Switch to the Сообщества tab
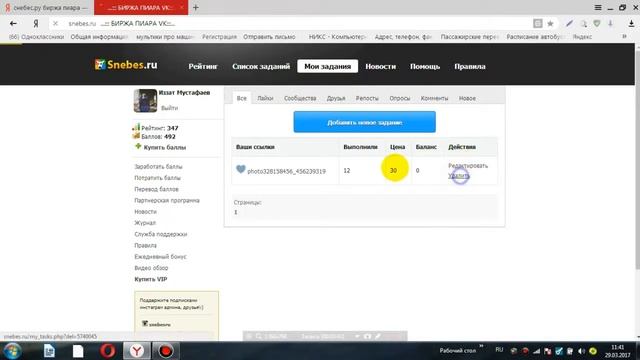This screenshot has width=640, height=360. coord(300,98)
